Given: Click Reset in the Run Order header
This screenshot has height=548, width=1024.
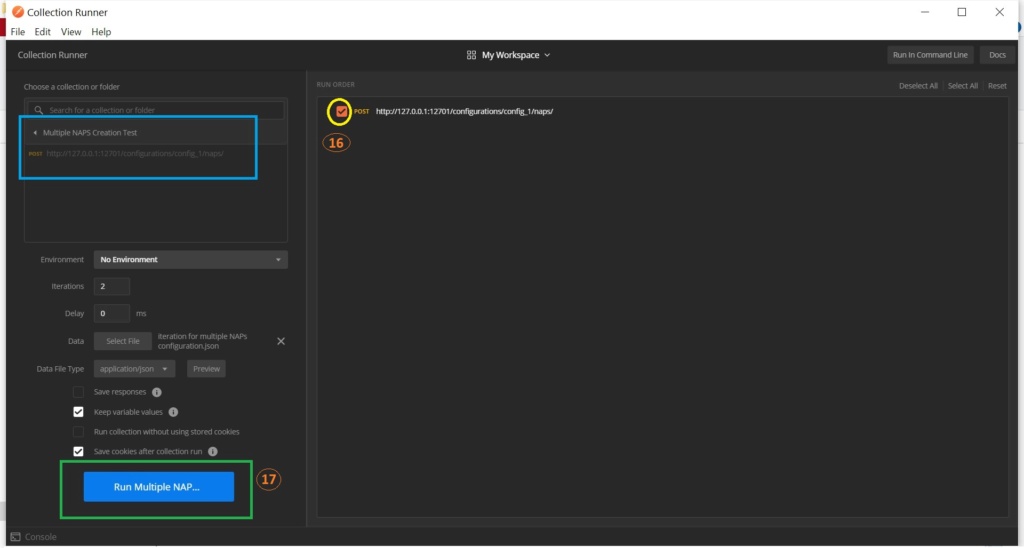Looking at the screenshot, I should pyautogui.click(x=997, y=86).
